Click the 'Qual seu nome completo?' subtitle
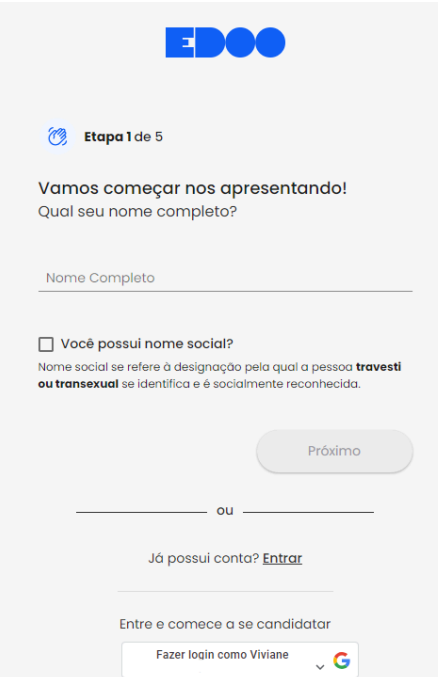 (x=137, y=212)
